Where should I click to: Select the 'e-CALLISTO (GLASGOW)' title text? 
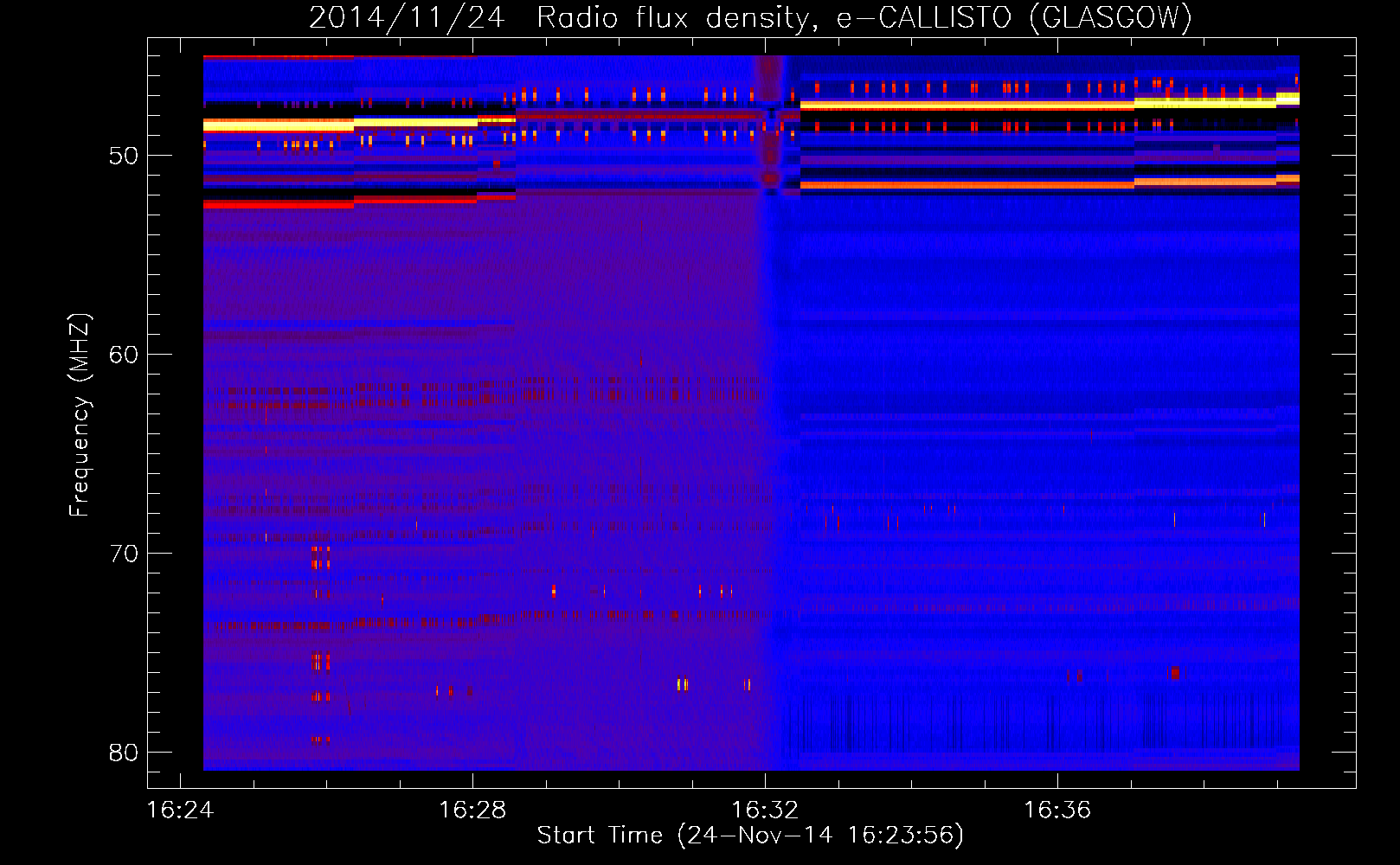[x=1014, y=17]
